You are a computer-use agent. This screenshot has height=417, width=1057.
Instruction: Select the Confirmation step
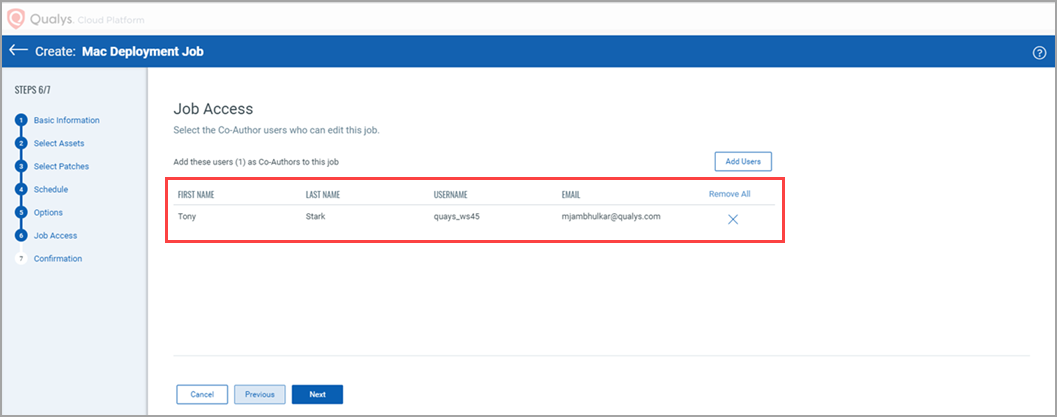tap(58, 258)
